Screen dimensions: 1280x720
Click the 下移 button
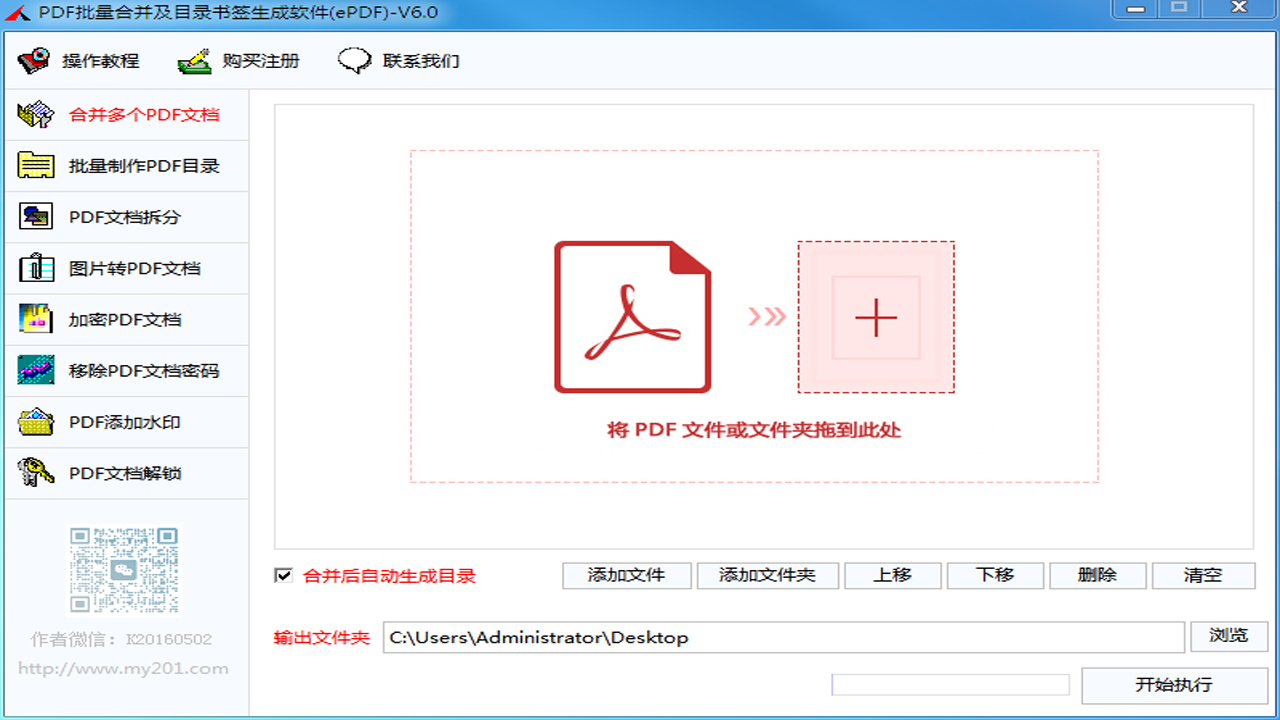click(x=996, y=575)
